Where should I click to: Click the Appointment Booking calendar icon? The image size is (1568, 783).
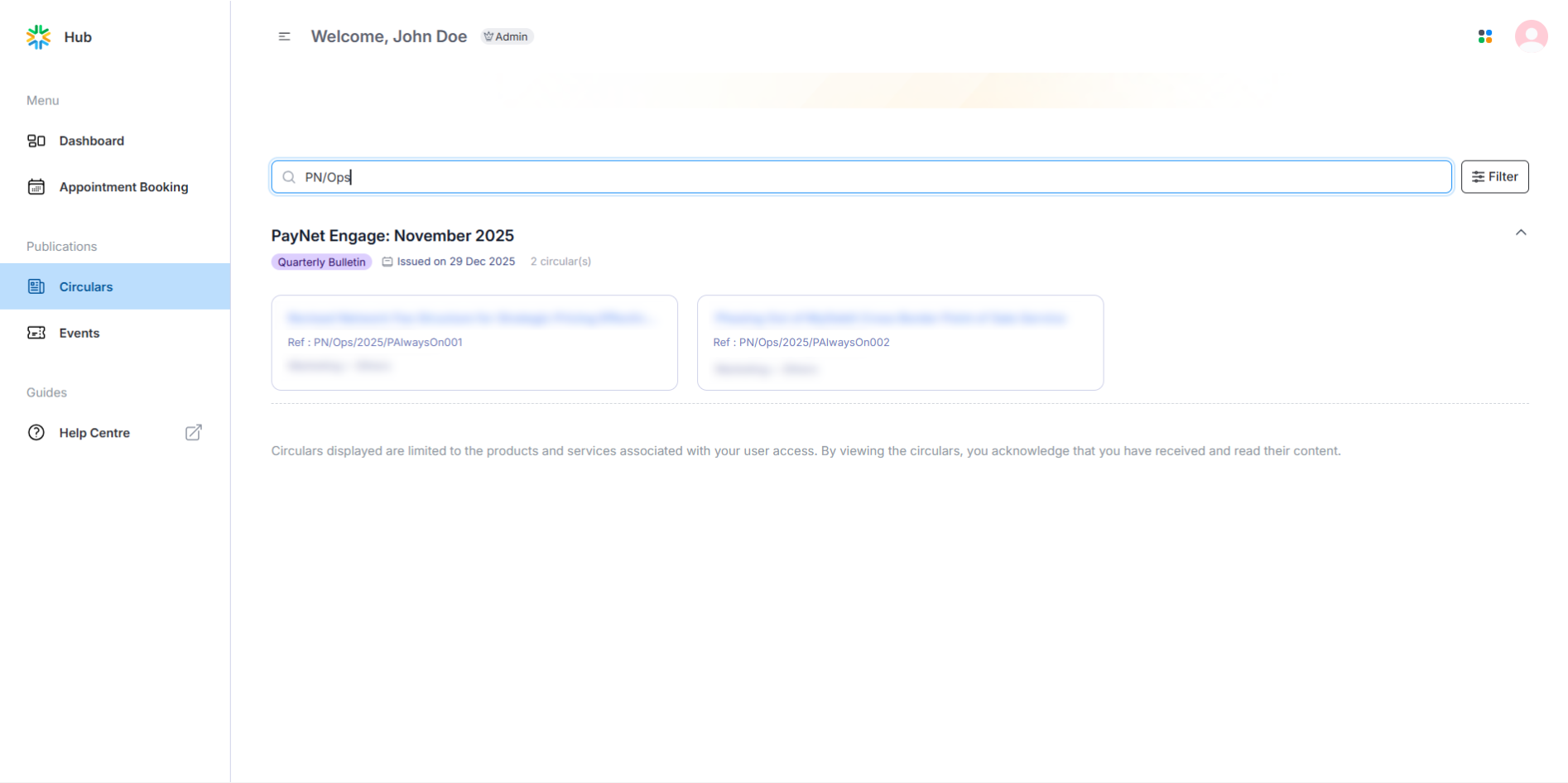click(36, 187)
